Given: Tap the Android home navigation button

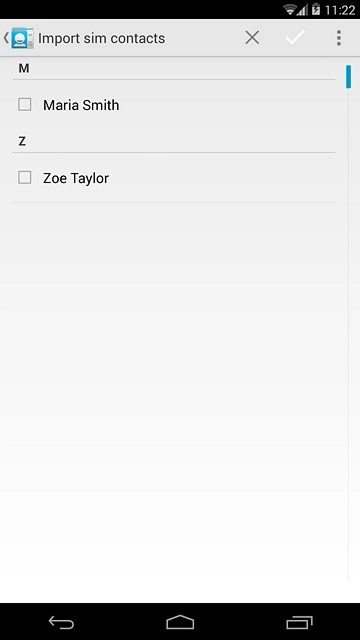Looking at the screenshot, I should (180, 622).
